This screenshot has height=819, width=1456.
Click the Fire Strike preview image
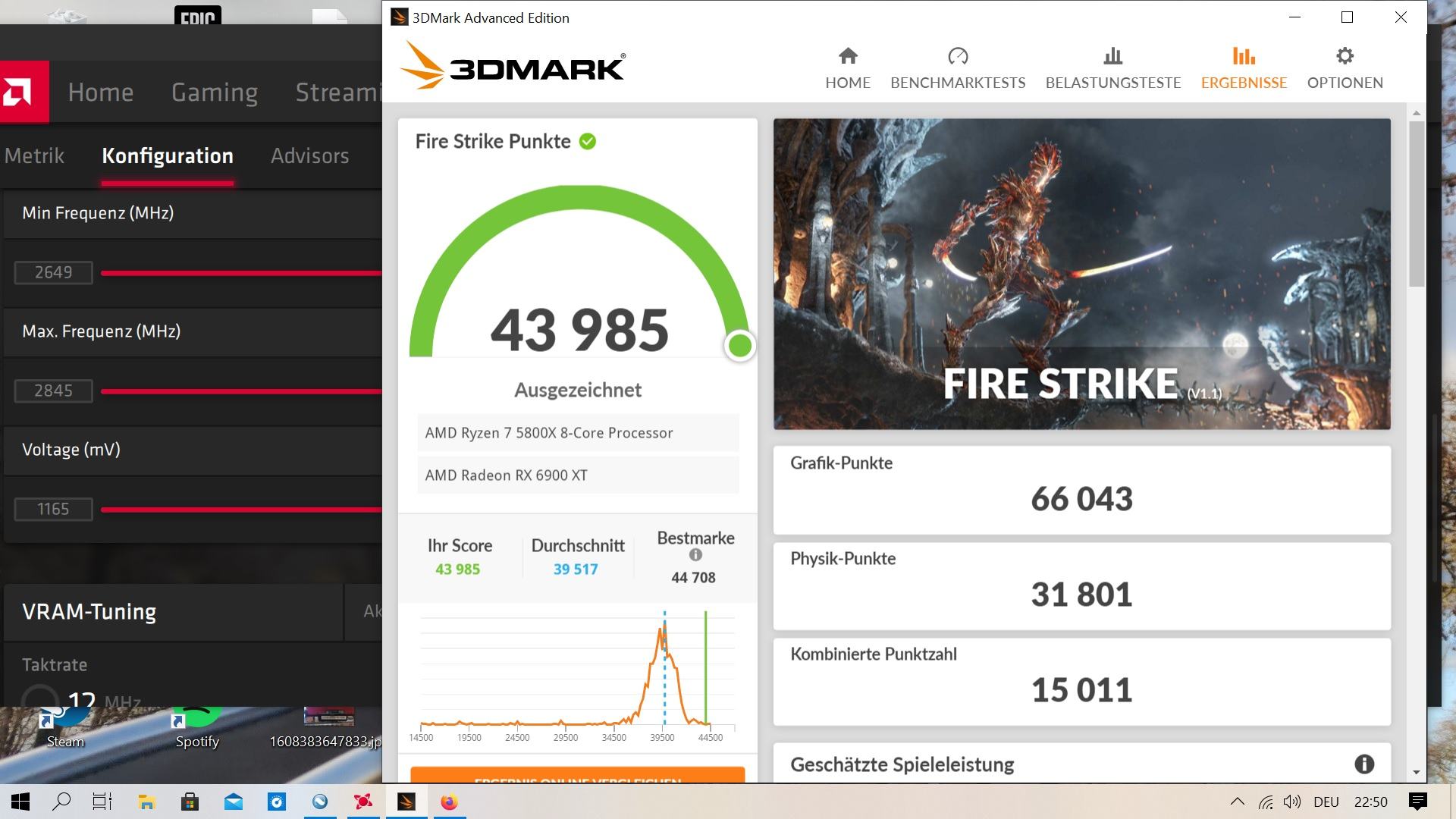(x=1082, y=274)
